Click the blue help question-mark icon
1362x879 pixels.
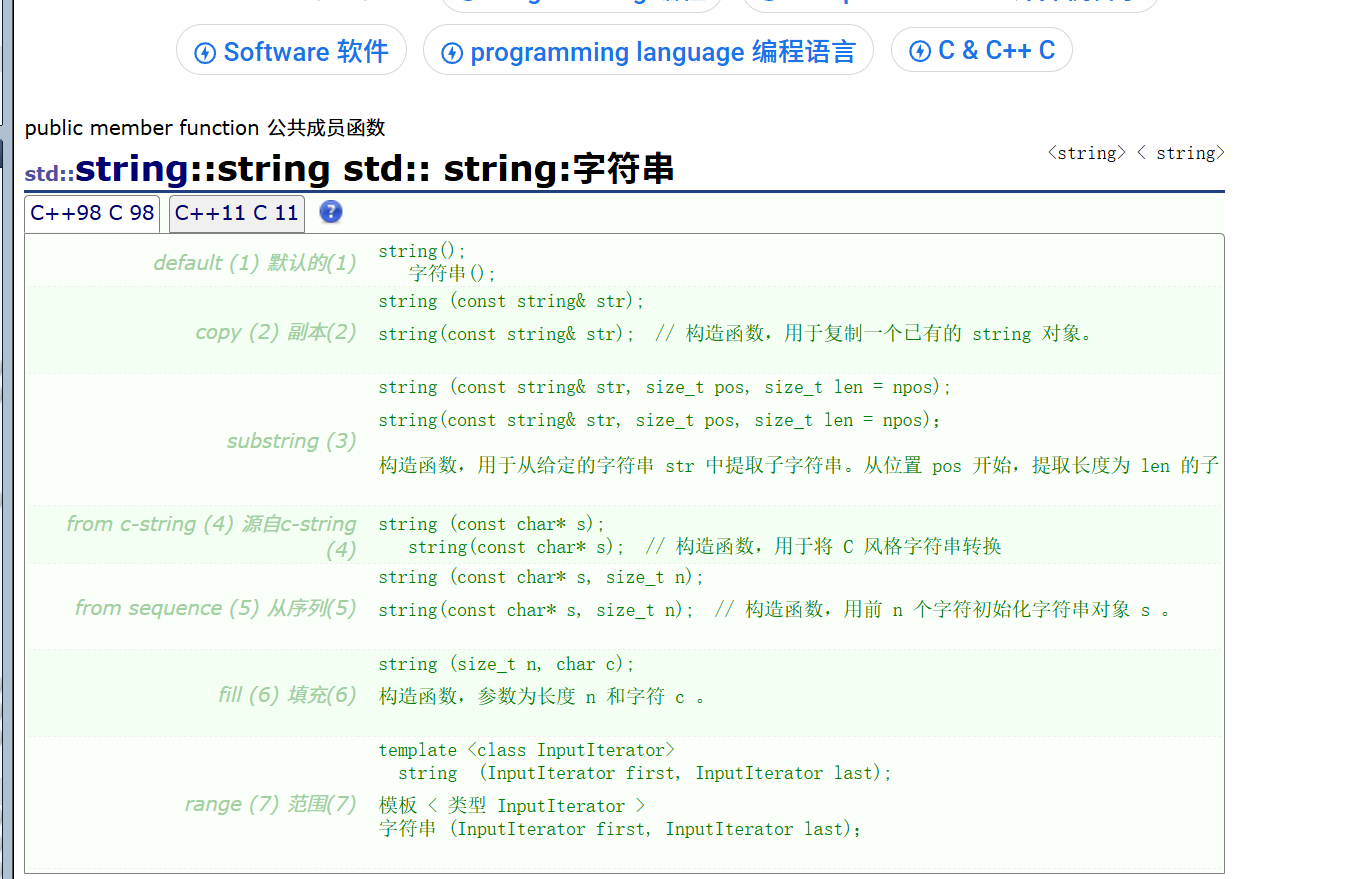331,212
